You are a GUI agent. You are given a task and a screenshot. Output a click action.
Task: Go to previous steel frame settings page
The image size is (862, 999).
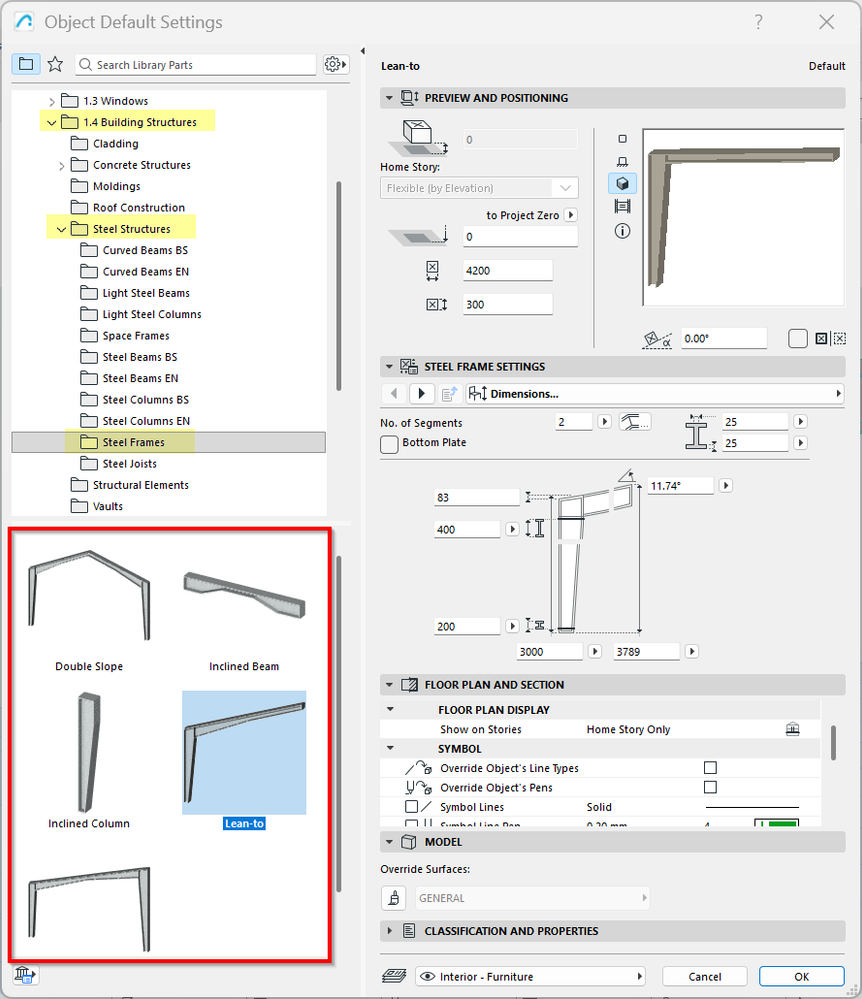(394, 394)
